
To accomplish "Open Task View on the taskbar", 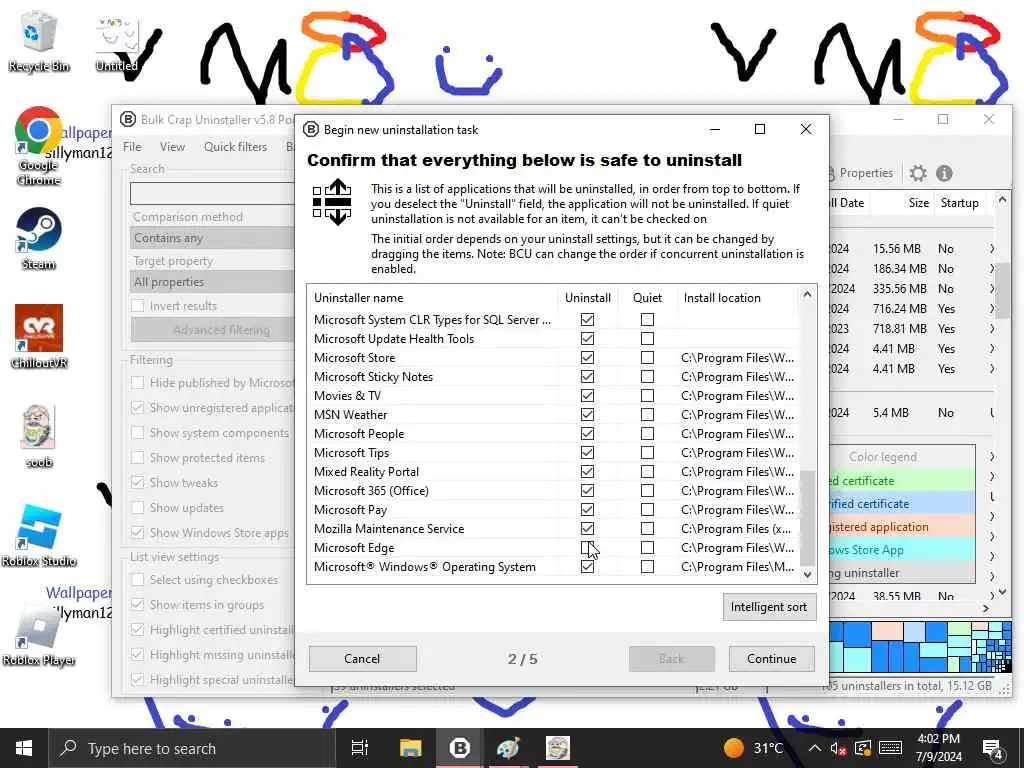I will tap(359, 748).
